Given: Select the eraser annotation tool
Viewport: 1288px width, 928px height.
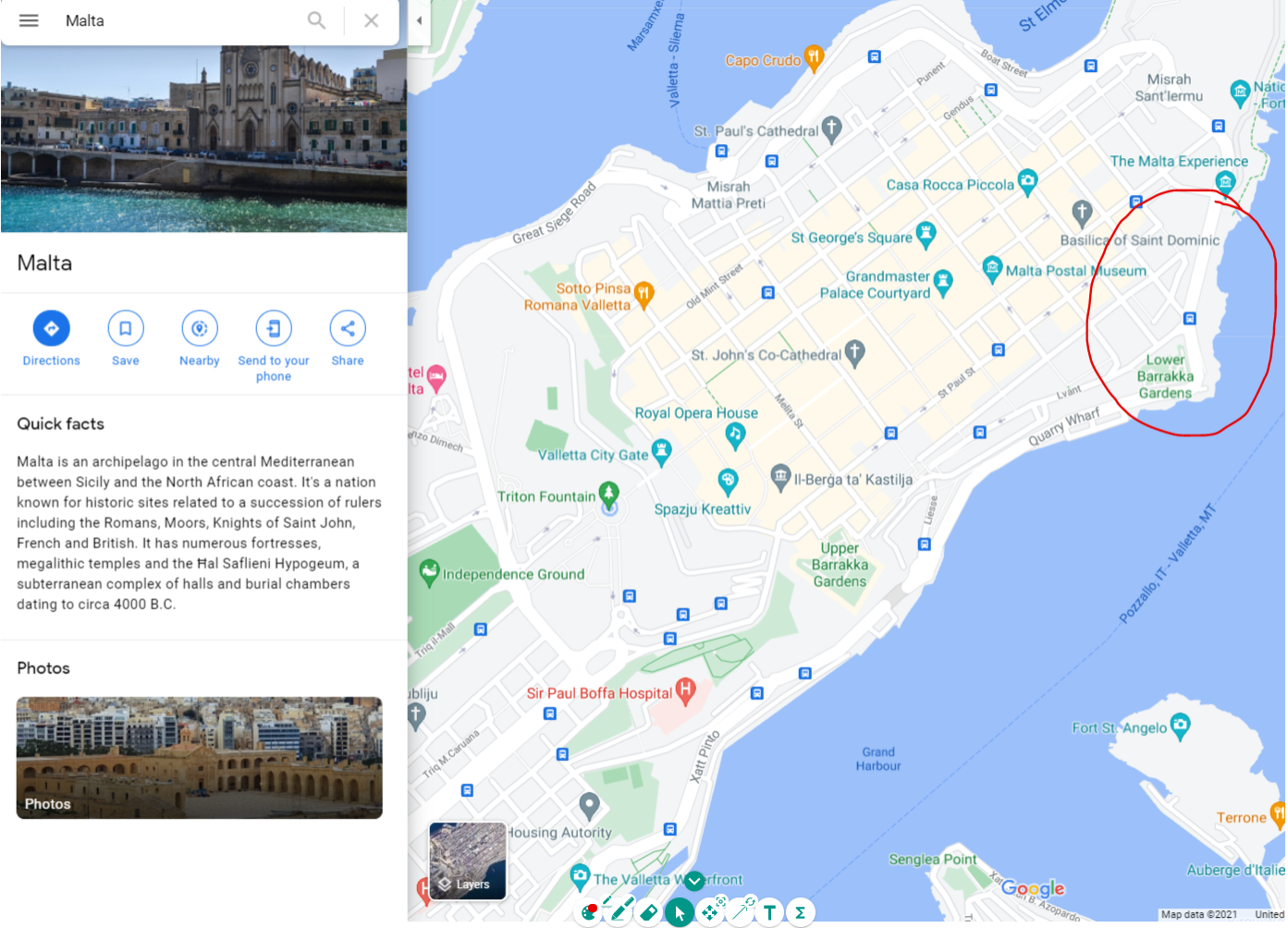Looking at the screenshot, I should (x=649, y=913).
